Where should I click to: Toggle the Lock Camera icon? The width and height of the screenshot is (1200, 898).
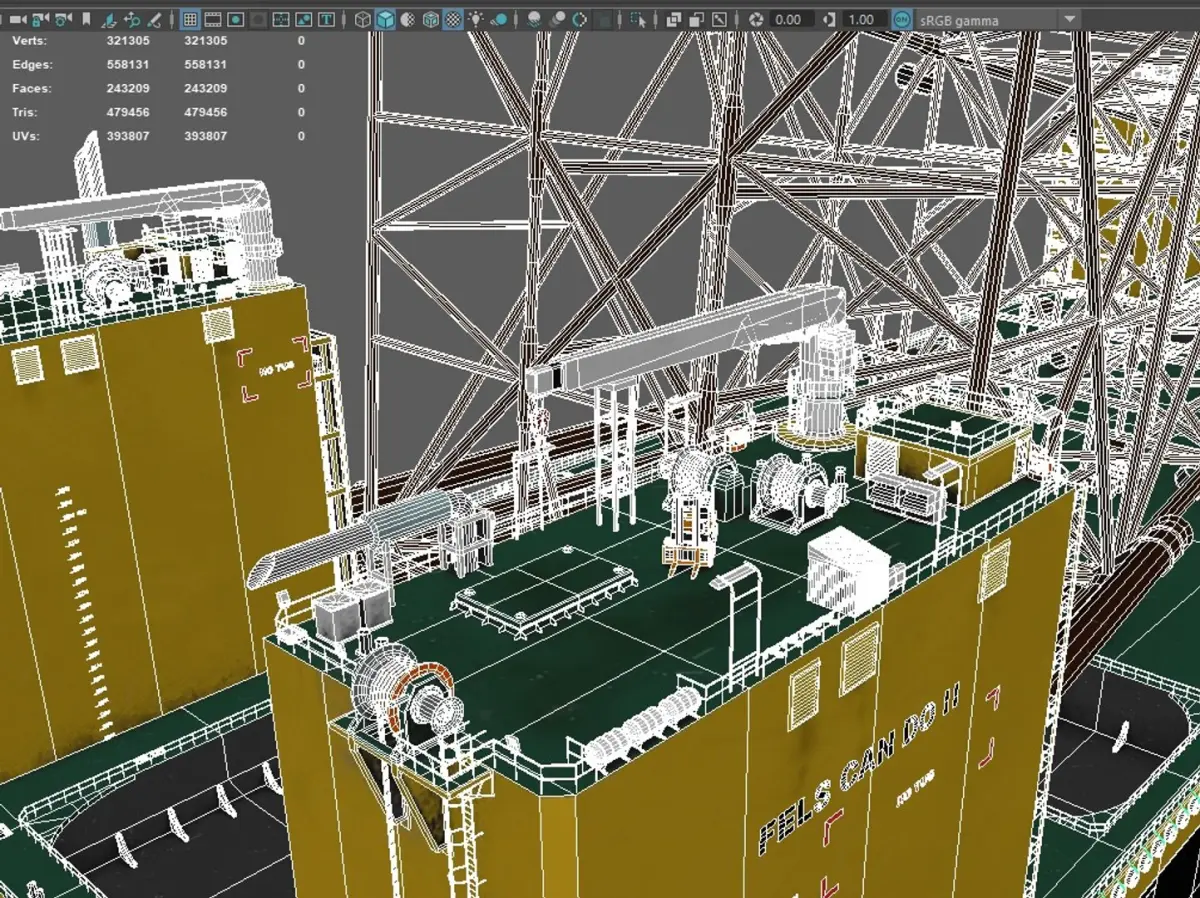click(38, 19)
